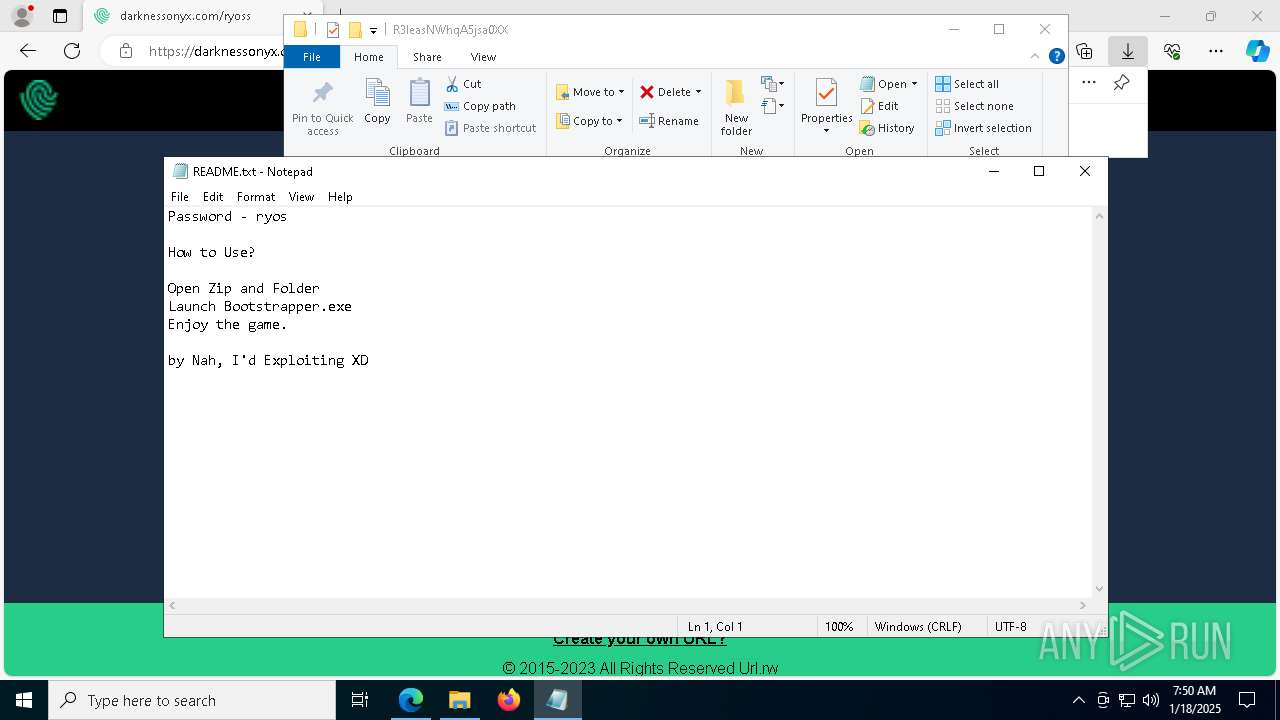This screenshot has width=1280, height=720.
Task: Select Explorer Home ribbon tab
Action: point(369,57)
